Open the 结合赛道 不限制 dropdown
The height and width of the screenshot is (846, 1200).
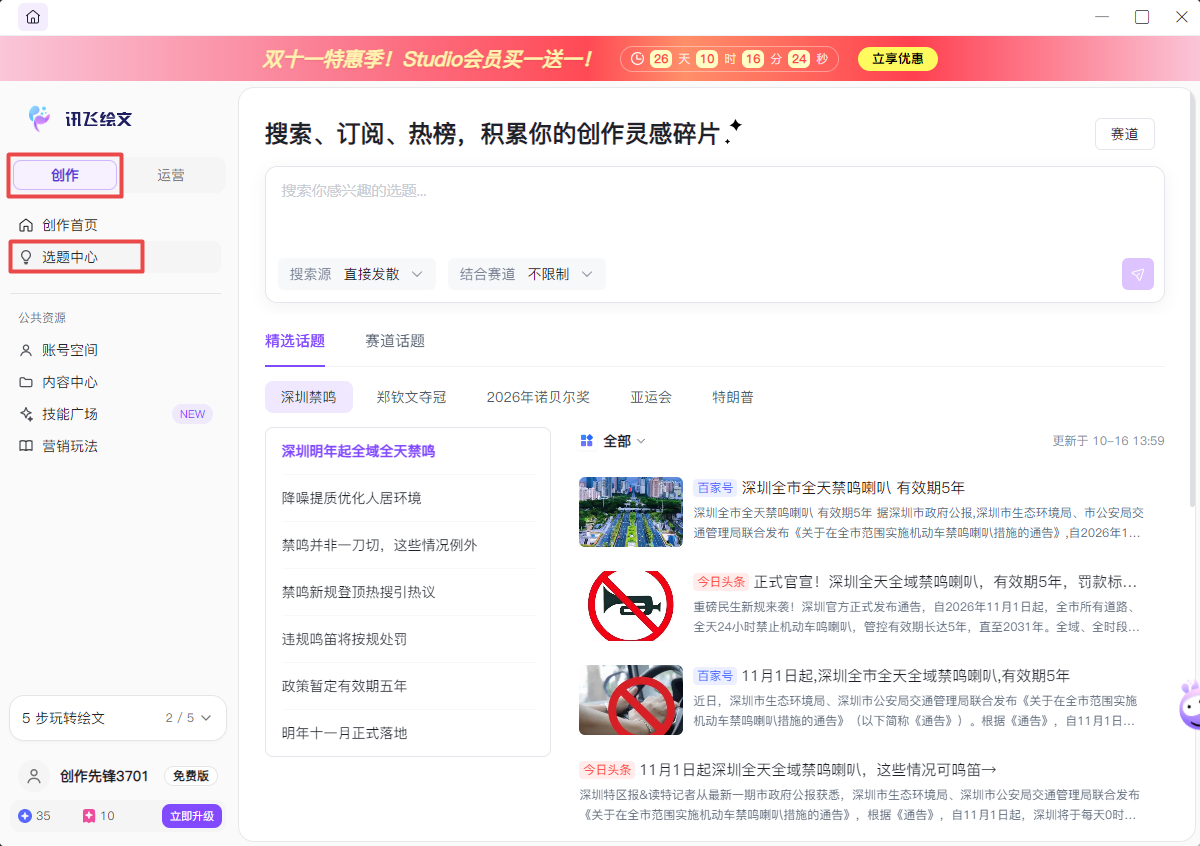point(527,274)
